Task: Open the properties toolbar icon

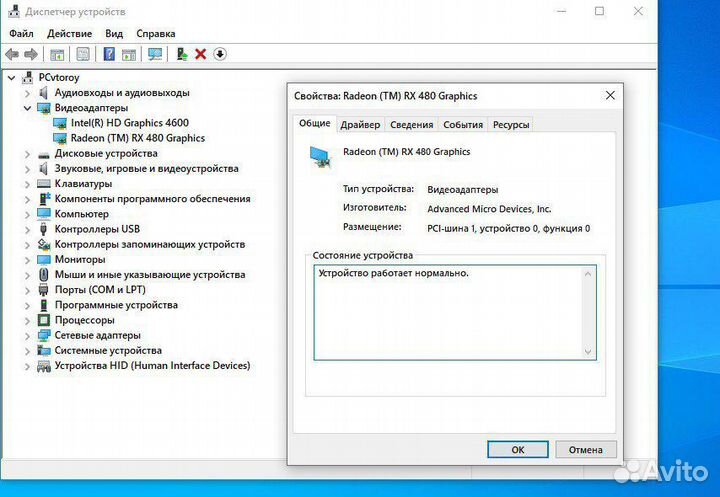Action: [x=83, y=55]
